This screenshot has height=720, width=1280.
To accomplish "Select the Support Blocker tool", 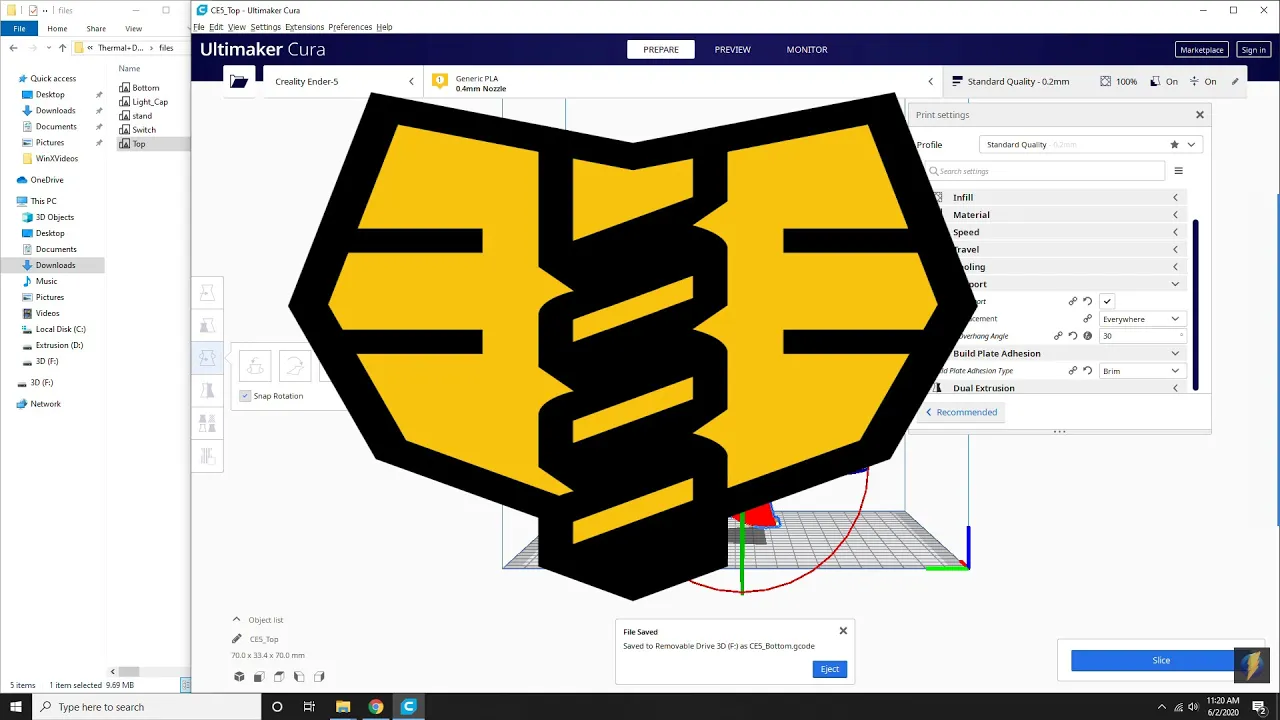I will pos(207,456).
